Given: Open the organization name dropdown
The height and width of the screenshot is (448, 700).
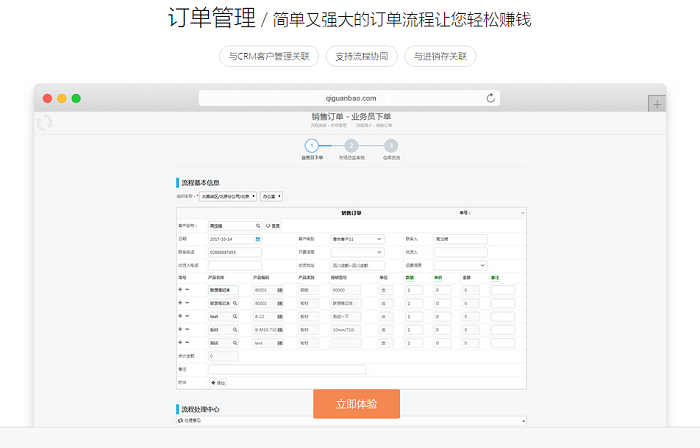Looking at the screenshot, I should (x=228, y=196).
